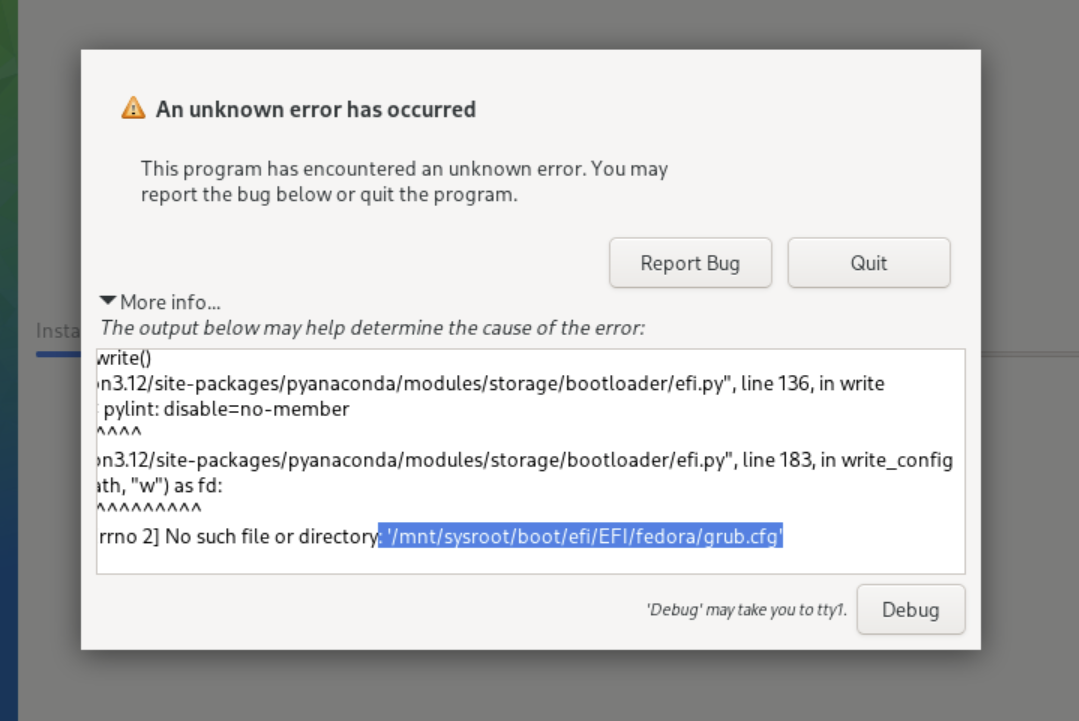Viewport: 1079px width, 721px height.
Task: Click the 'write()' line in traceback
Action: [x=124, y=357]
